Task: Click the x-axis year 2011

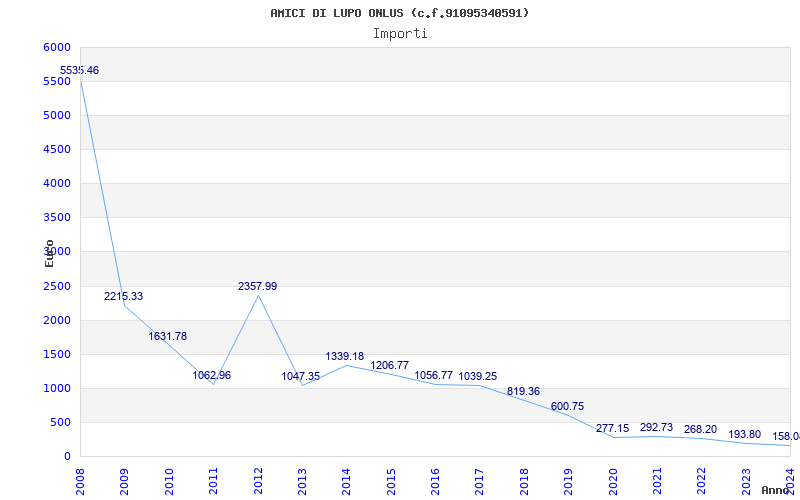Action: (213, 482)
